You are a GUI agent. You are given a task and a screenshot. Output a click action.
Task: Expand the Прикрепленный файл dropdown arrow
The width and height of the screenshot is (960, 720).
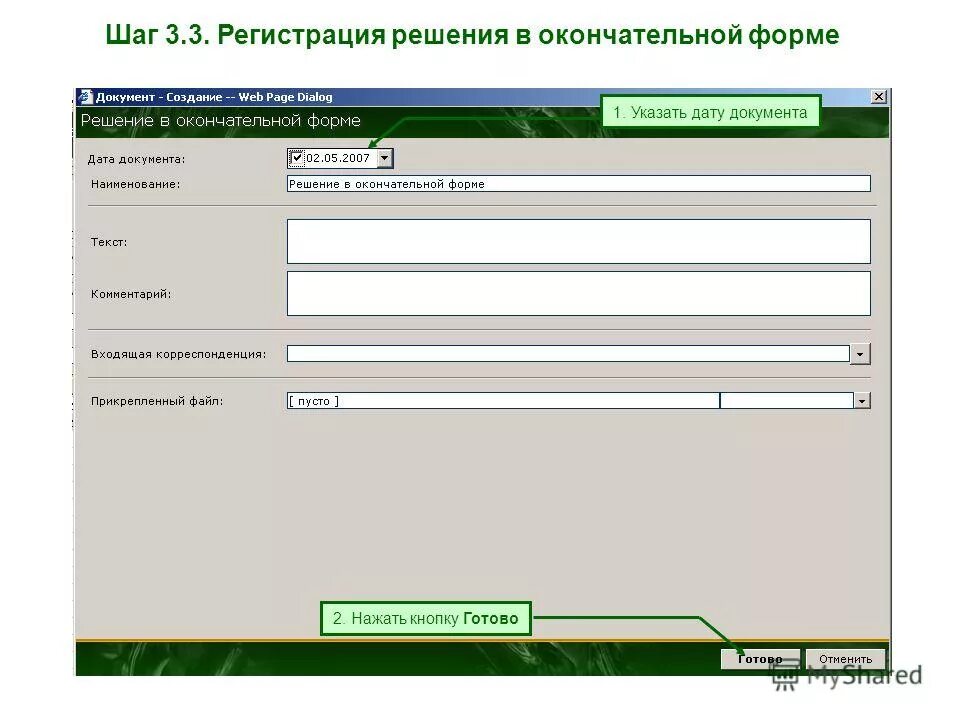862,401
